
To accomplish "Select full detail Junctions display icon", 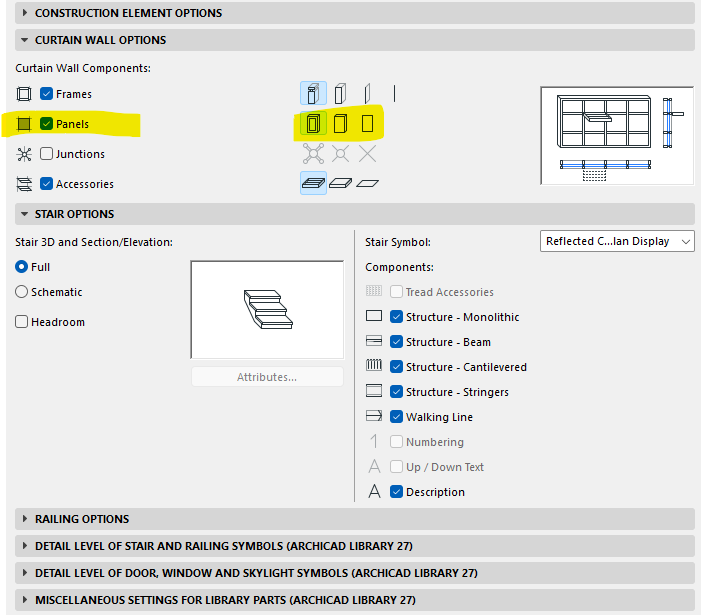I will tap(313, 154).
